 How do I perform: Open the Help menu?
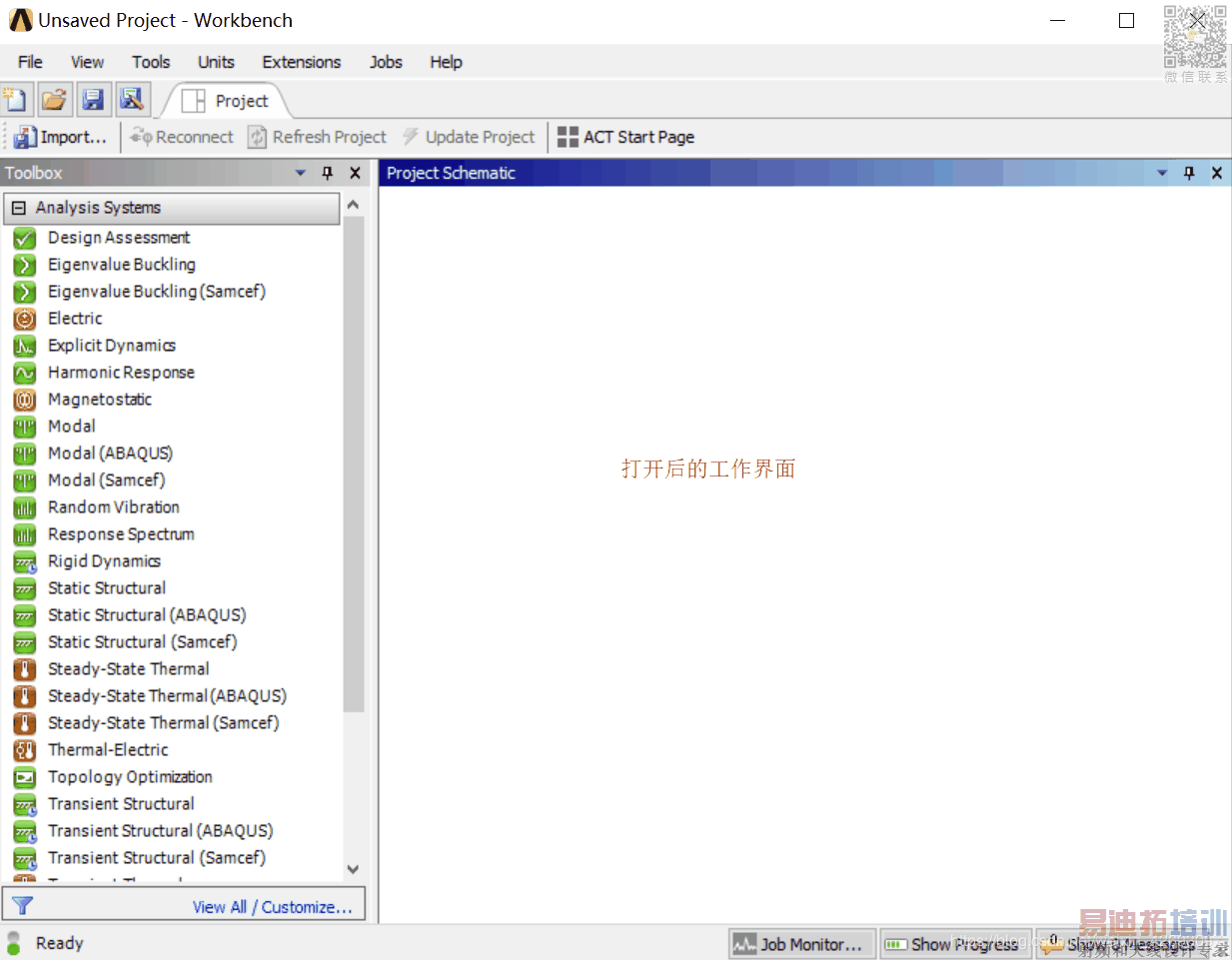[x=447, y=62]
